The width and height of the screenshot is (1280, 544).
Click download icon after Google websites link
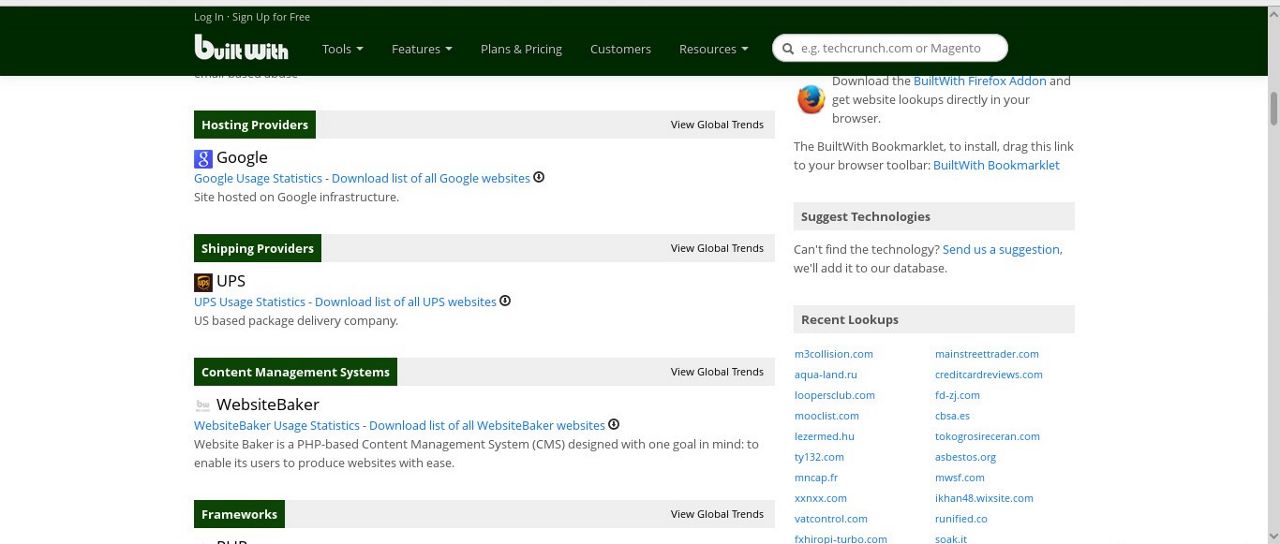click(539, 177)
